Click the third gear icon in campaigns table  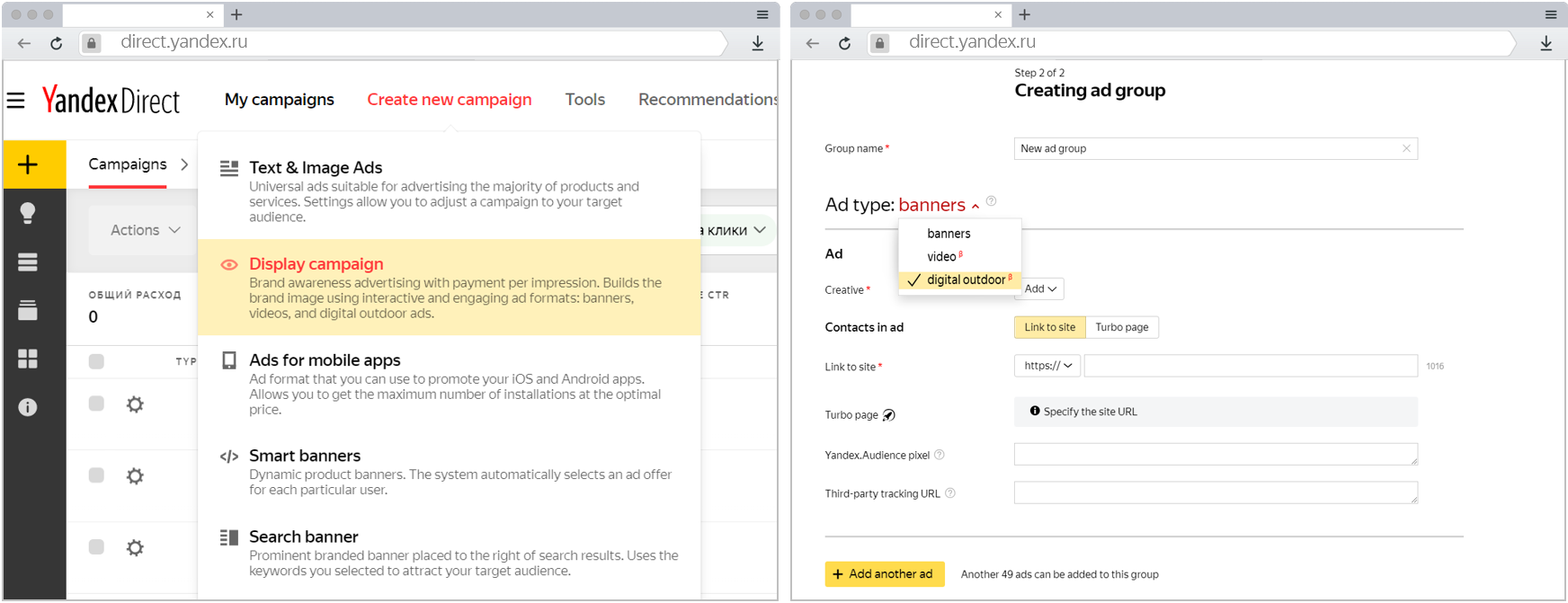(135, 548)
